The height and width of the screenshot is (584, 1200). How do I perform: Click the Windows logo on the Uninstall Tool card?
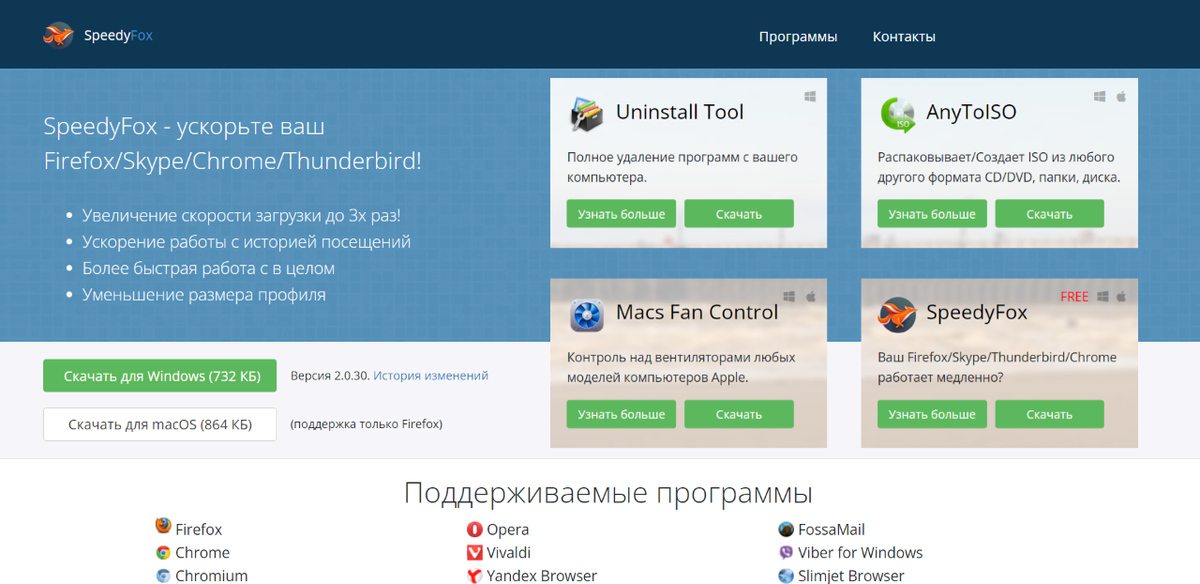point(810,95)
